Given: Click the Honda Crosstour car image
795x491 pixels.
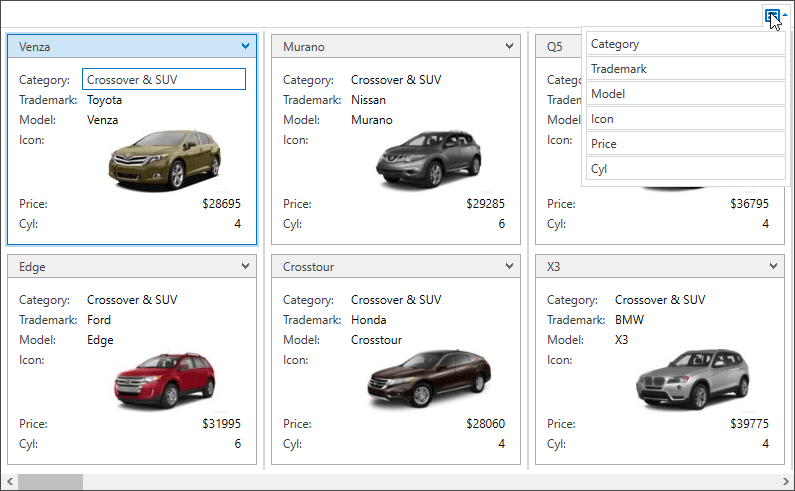Looking at the screenshot, I should [x=429, y=378].
